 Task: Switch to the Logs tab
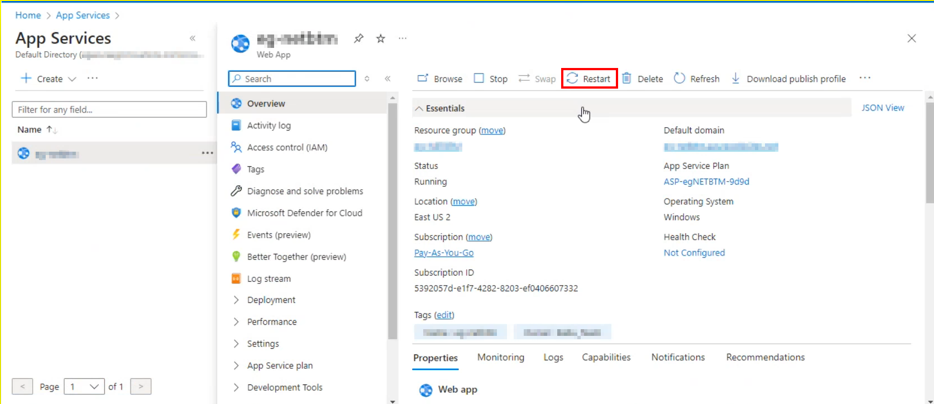tap(553, 358)
